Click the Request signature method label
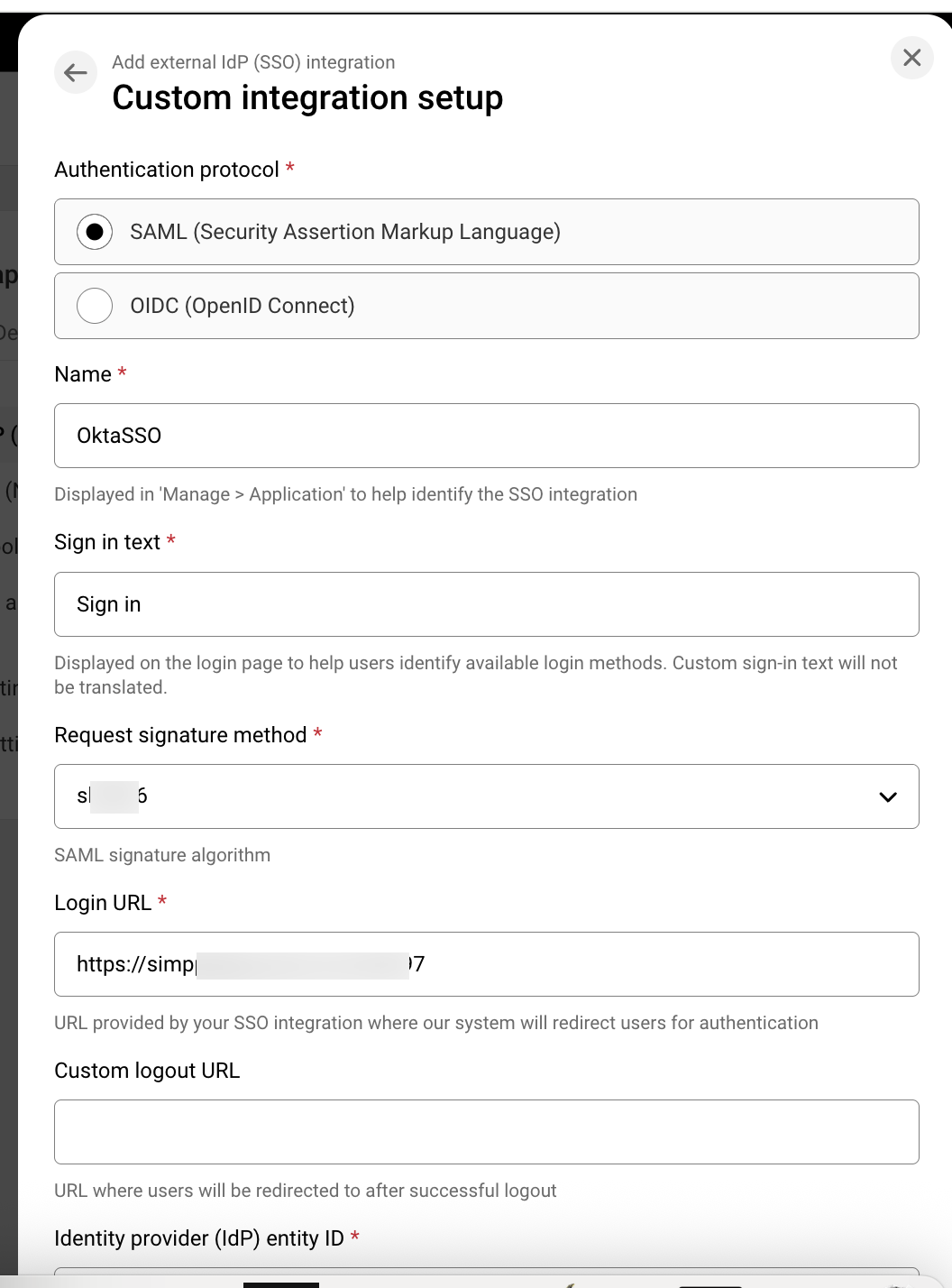The image size is (952, 1288). pyautogui.click(x=180, y=735)
